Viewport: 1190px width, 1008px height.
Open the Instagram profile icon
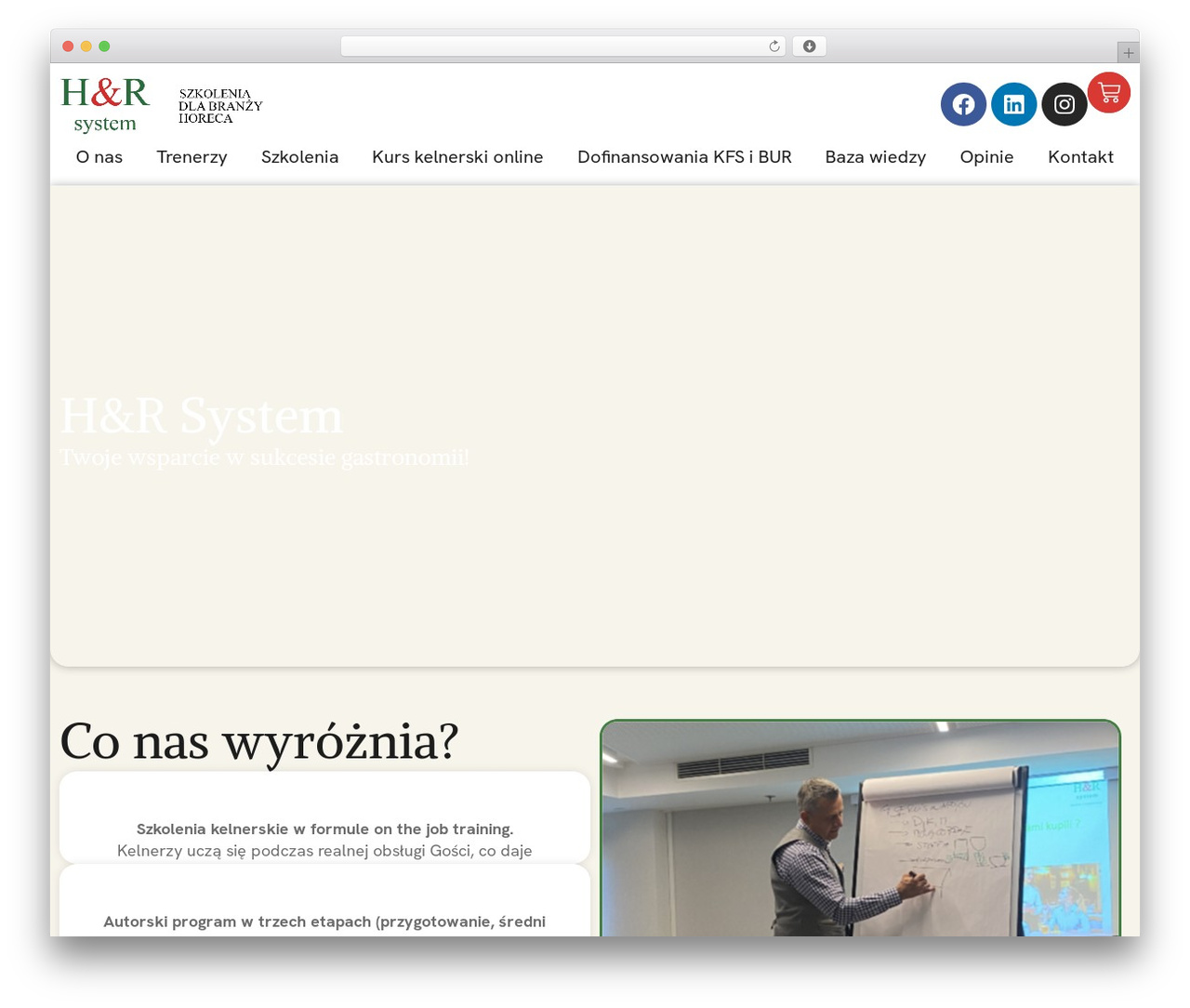[1064, 104]
